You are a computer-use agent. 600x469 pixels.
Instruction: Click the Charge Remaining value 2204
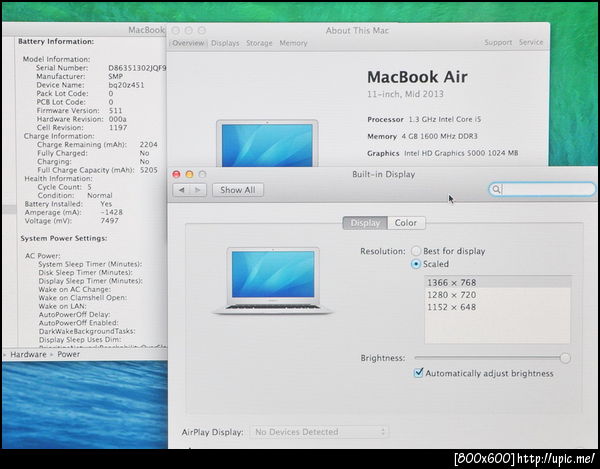click(148, 144)
